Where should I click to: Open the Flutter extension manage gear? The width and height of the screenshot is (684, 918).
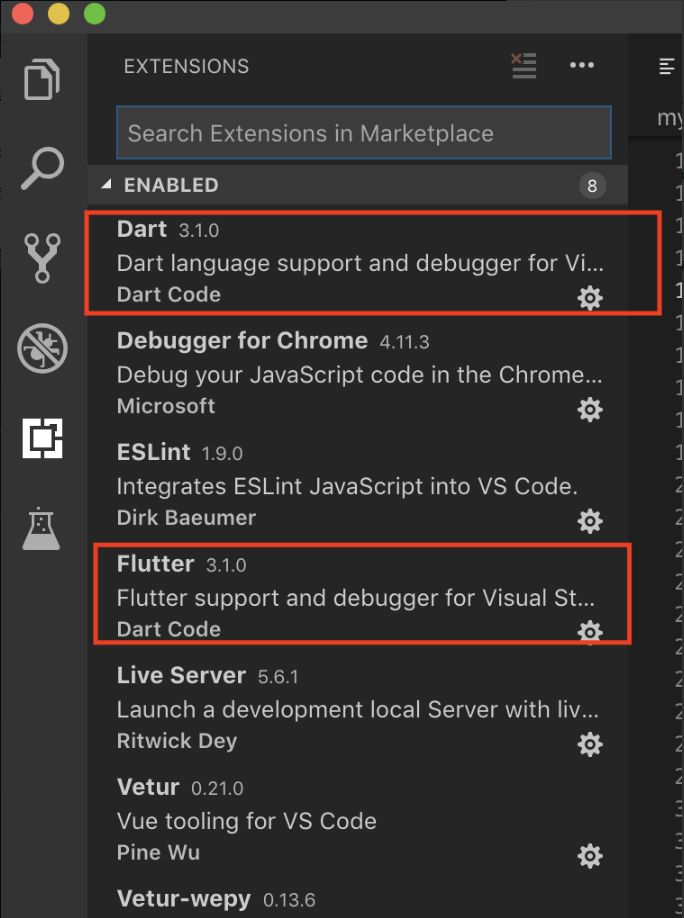[x=590, y=632]
